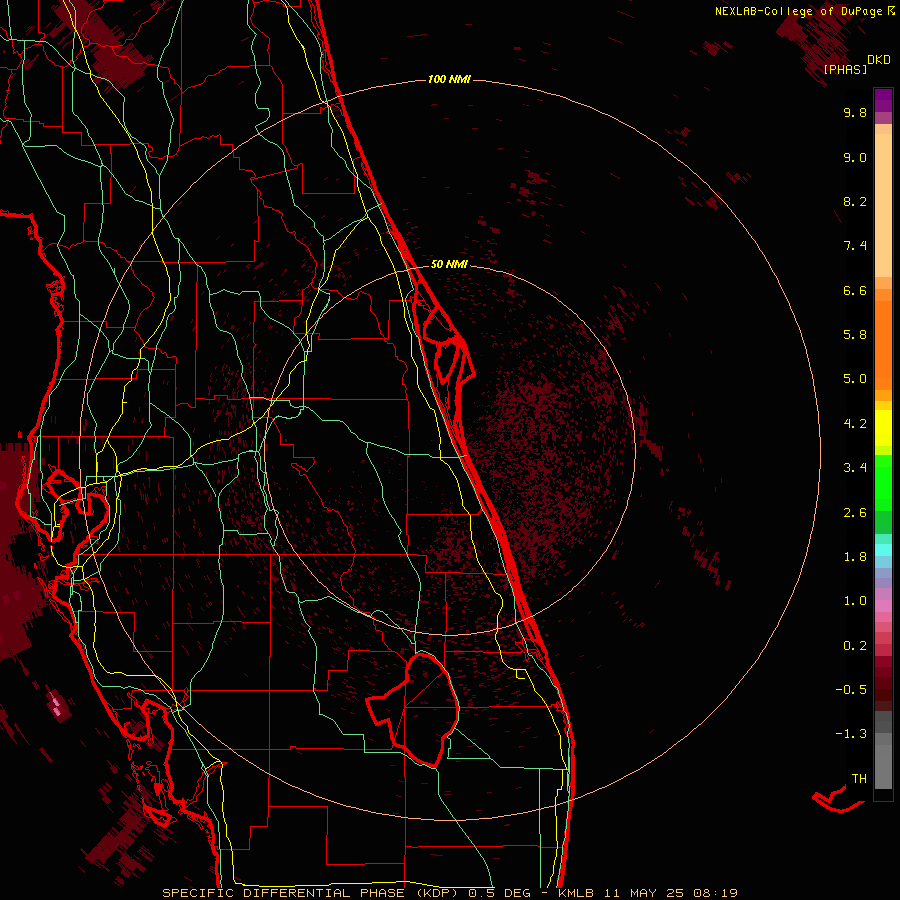900x900 pixels.
Task: Click the -1.3 legend value
Action: click(x=851, y=734)
